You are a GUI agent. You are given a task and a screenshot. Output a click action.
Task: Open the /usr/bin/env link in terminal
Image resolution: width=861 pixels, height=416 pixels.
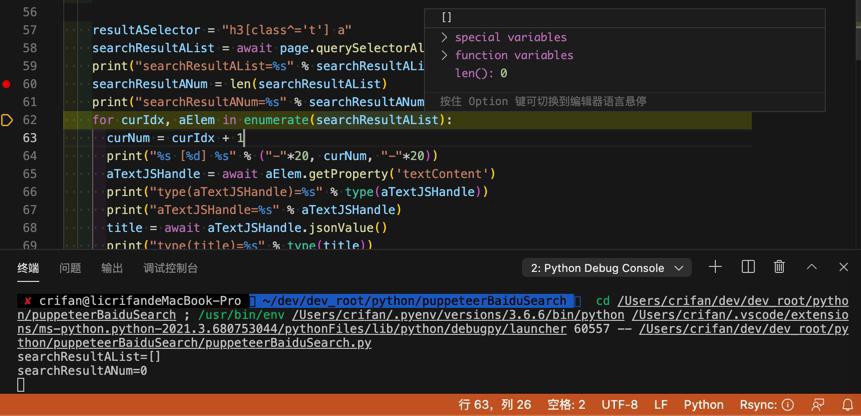point(242,315)
